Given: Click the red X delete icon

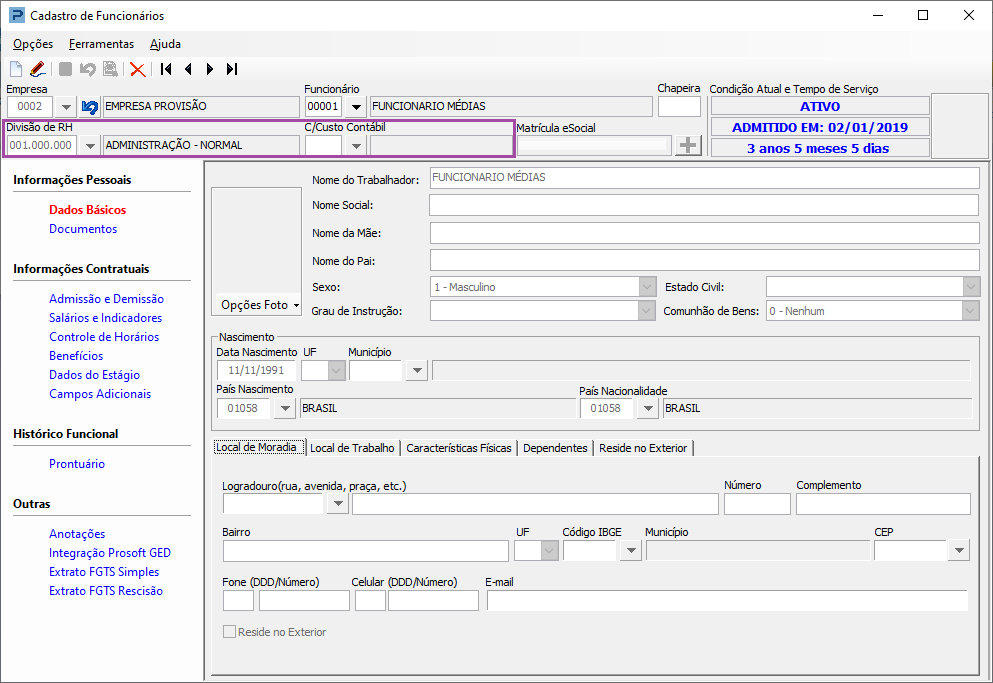Looking at the screenshot, I should coord(137,69).
